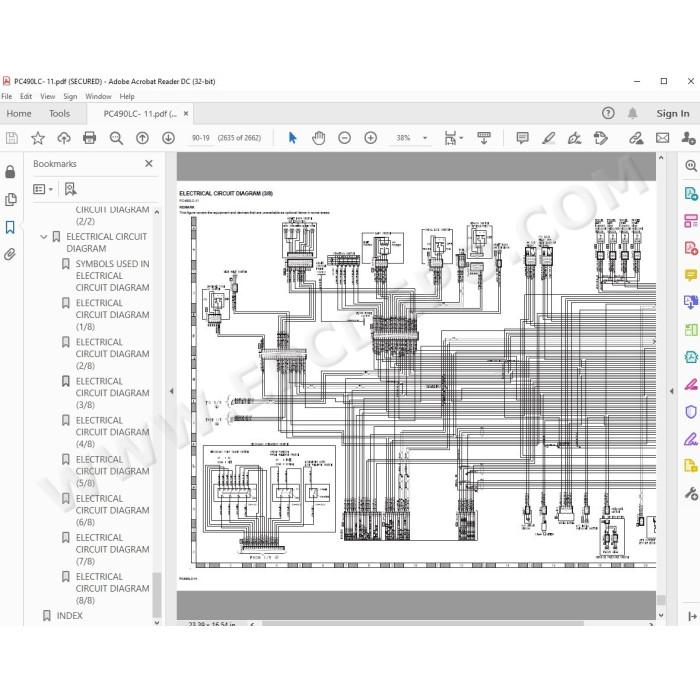Image resolution: width=700 pixels, height=700 pixels.
Task: Open bookmark ELECTRICAL CIRCUIT DIAGRAM (1/8)
Action: tap(112, 315)
